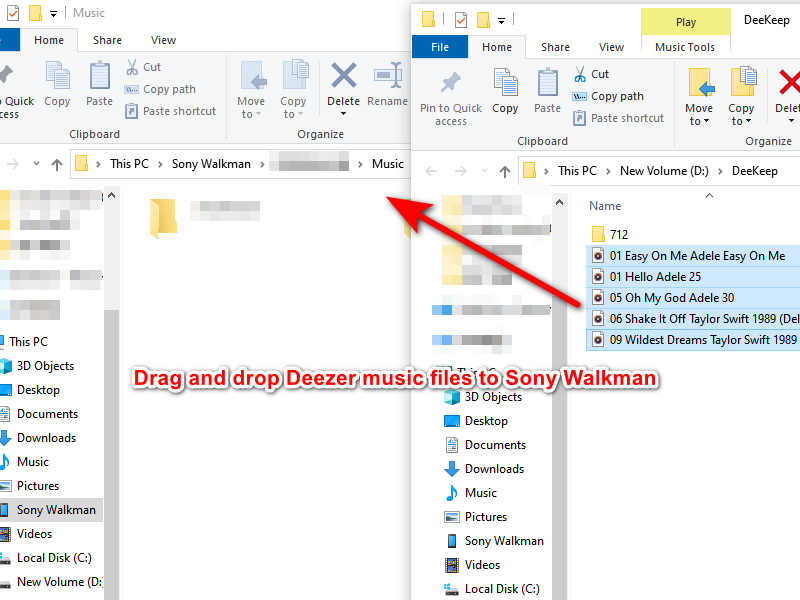Select 3D Objects in left window sidebar
Image resolution: width=800 pixels, height=600 pixels.
click(45, 366)
